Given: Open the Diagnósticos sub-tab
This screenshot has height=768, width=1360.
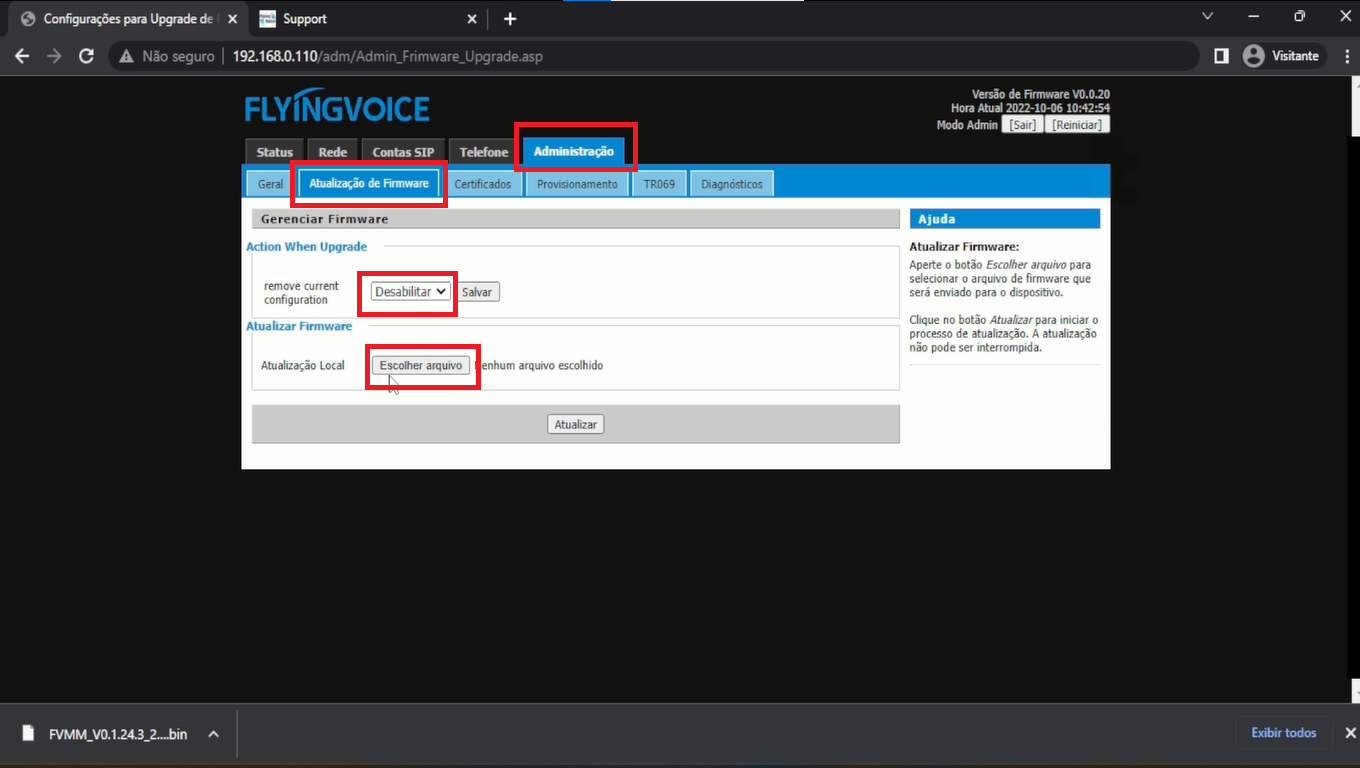Looking at the screenshot, I should (x=731, y=184).
